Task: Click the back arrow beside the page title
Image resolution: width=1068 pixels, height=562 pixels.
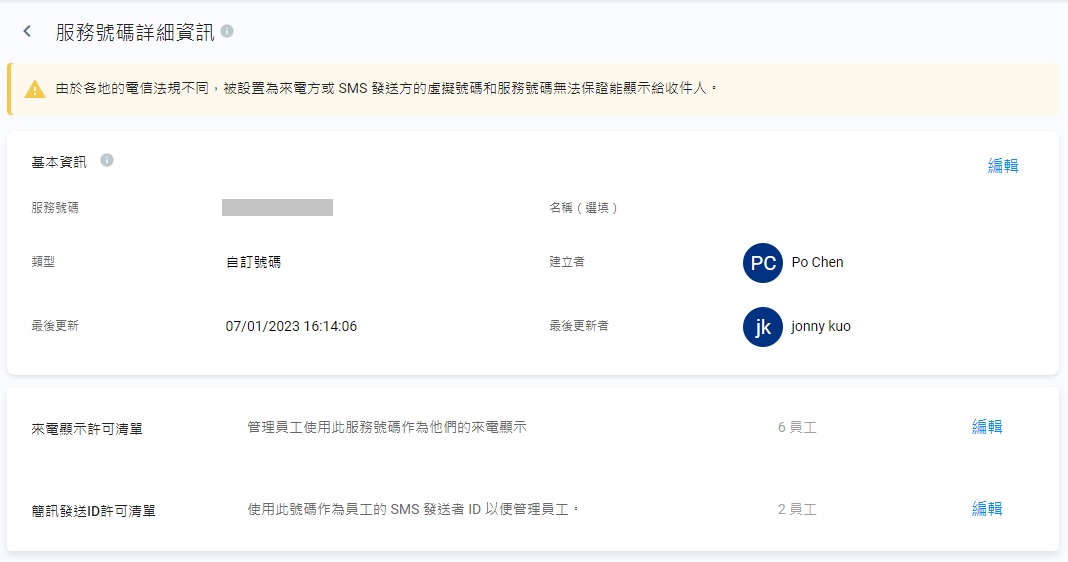Action: point(27,32)
